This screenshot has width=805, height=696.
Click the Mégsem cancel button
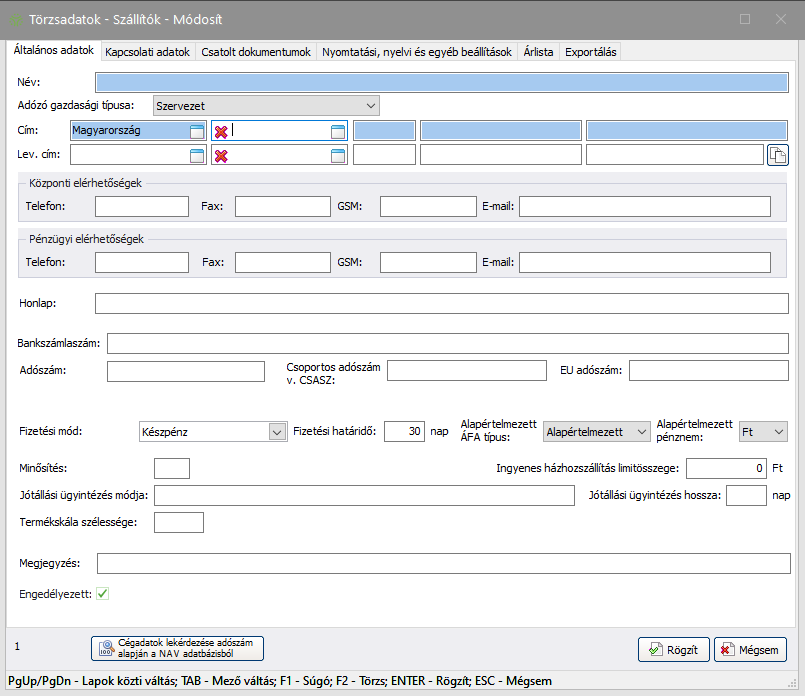[750, 649]
